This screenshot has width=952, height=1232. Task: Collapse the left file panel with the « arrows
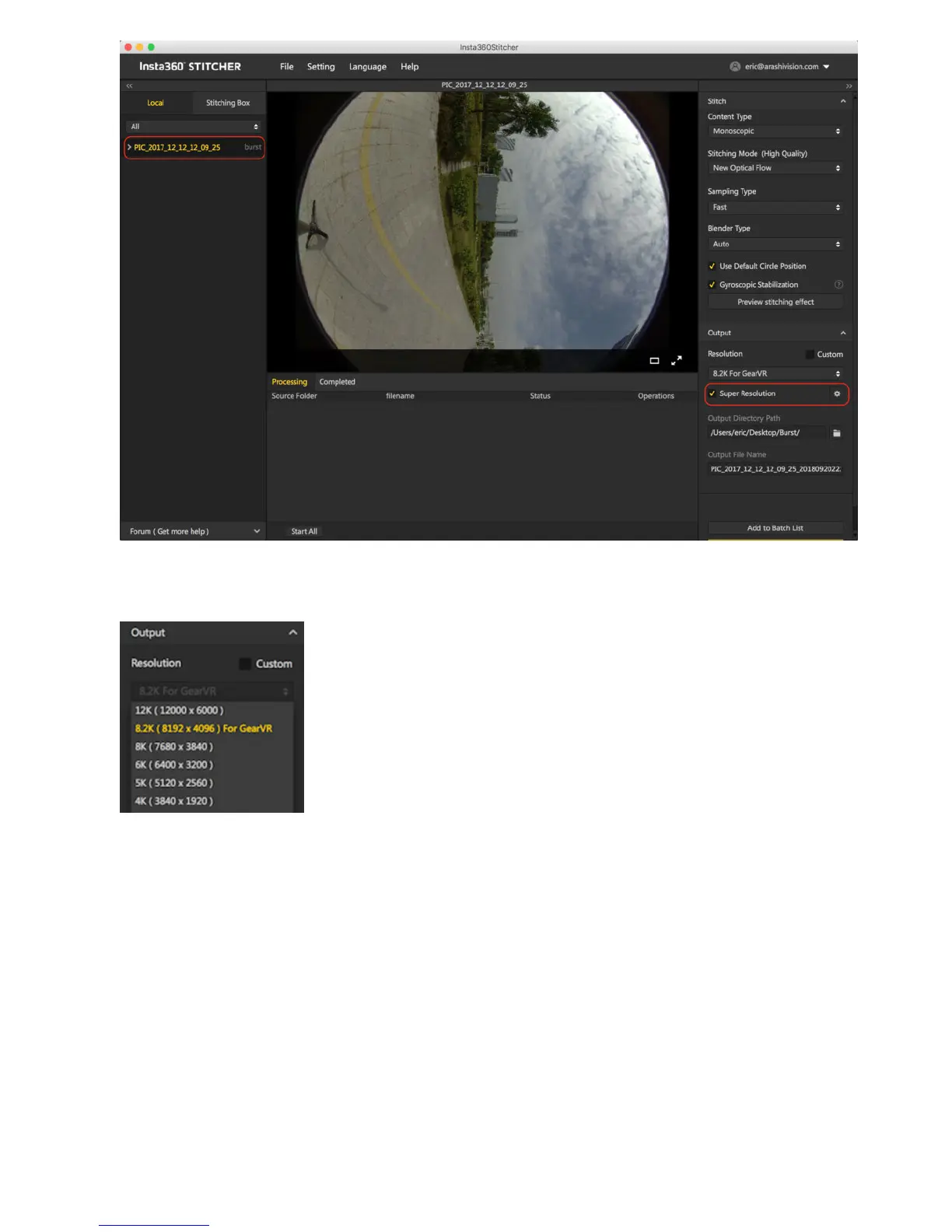click(130, 86)
